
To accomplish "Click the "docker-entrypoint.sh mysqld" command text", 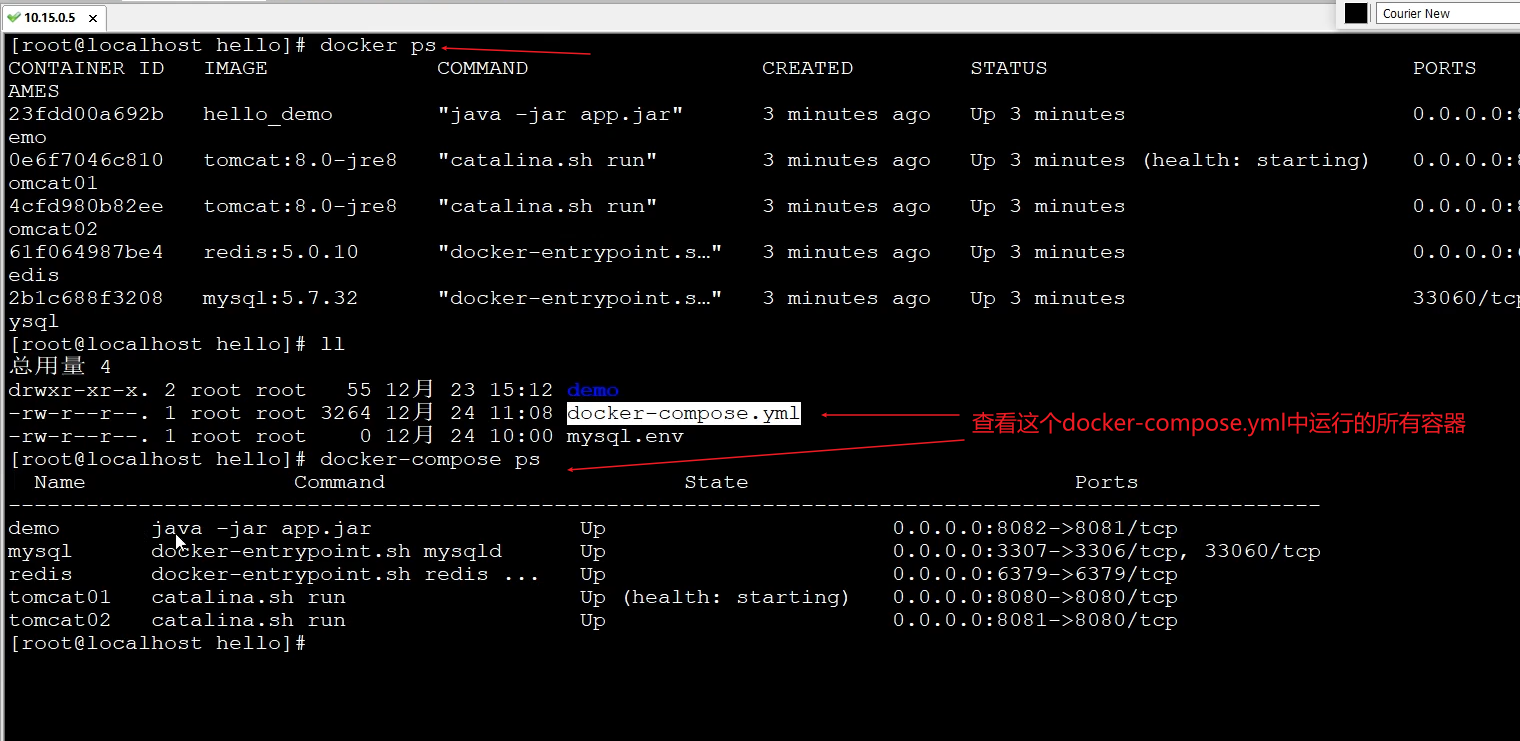I will coord(327,551).
